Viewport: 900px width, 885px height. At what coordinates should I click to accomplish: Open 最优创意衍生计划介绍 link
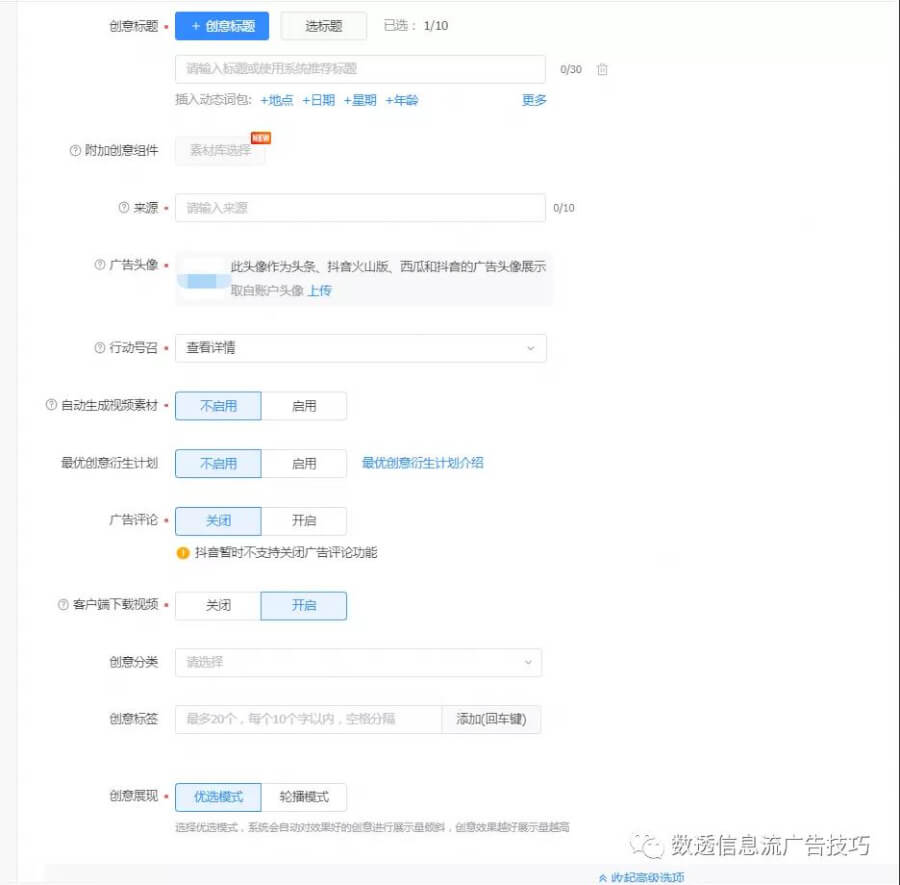pos(422,463)
